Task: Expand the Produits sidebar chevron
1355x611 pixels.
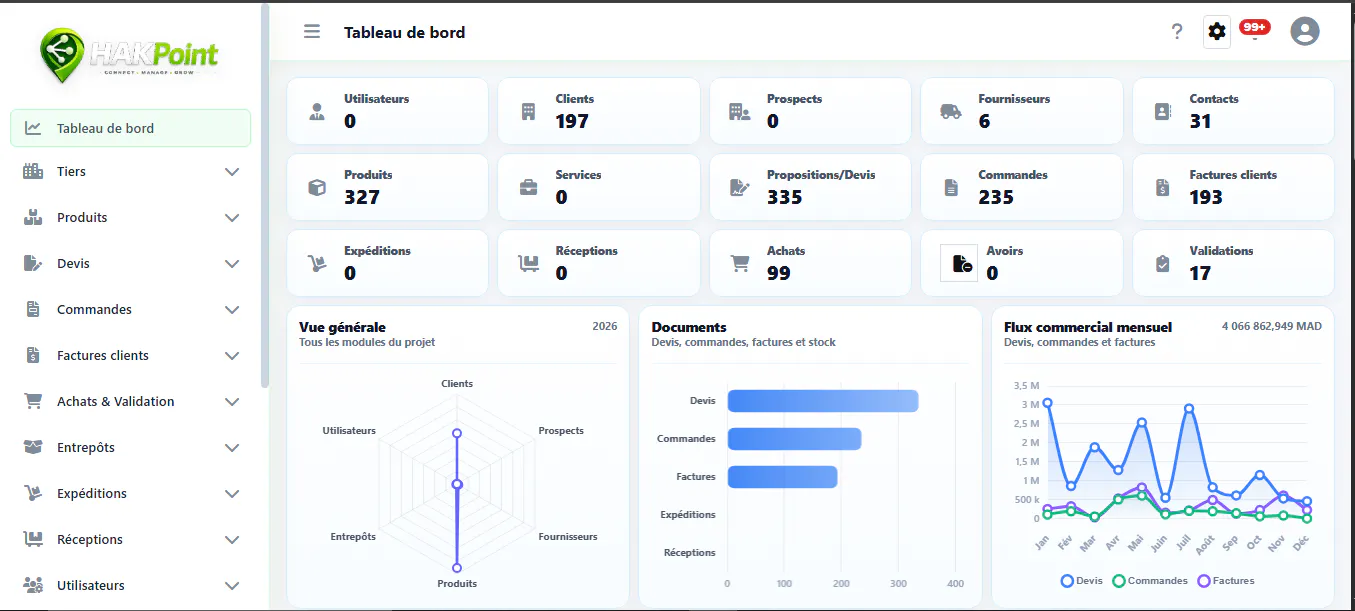Action: click(x=232, y=218)
